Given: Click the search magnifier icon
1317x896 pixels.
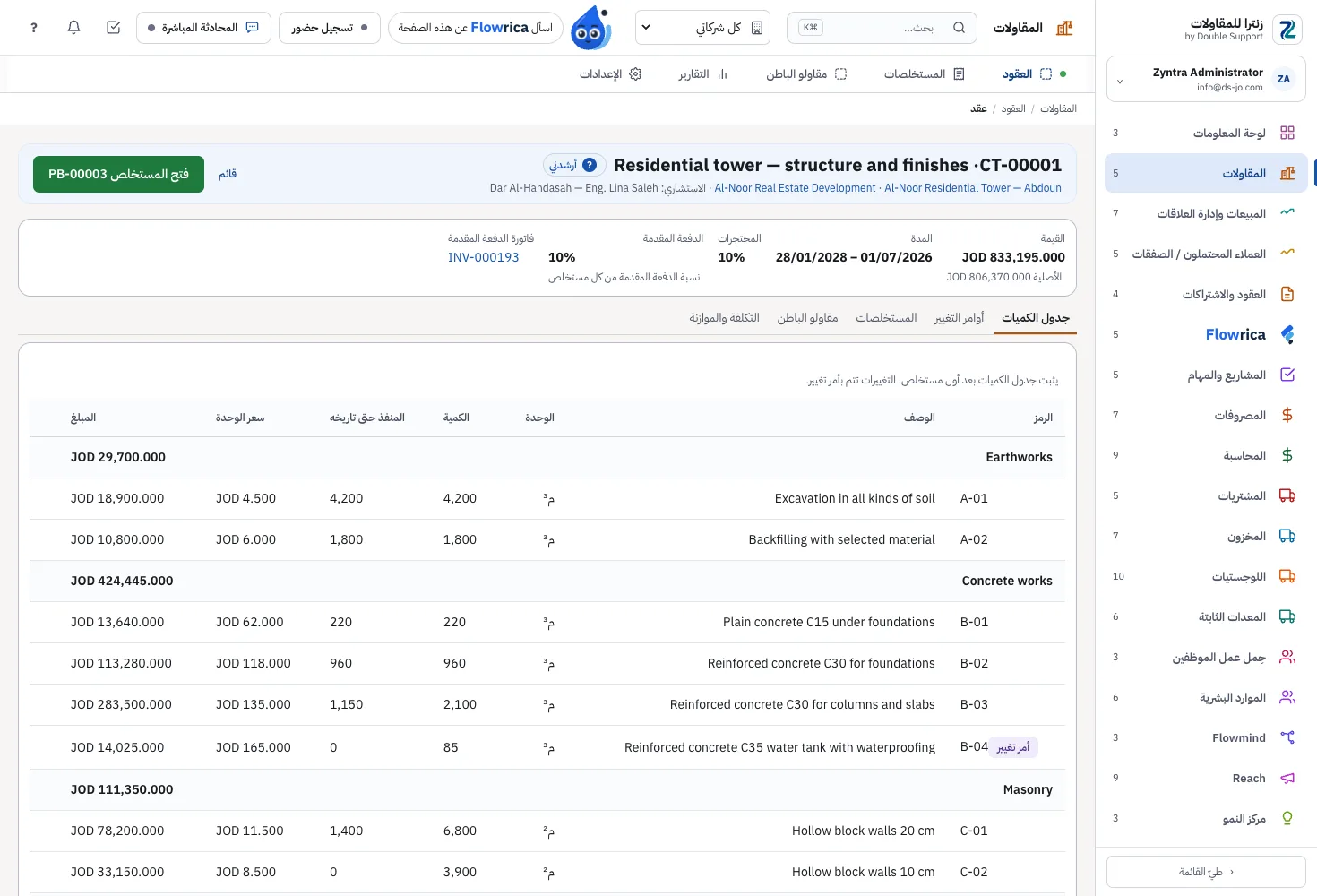Looking at the screenshot, I should point(959,28).
